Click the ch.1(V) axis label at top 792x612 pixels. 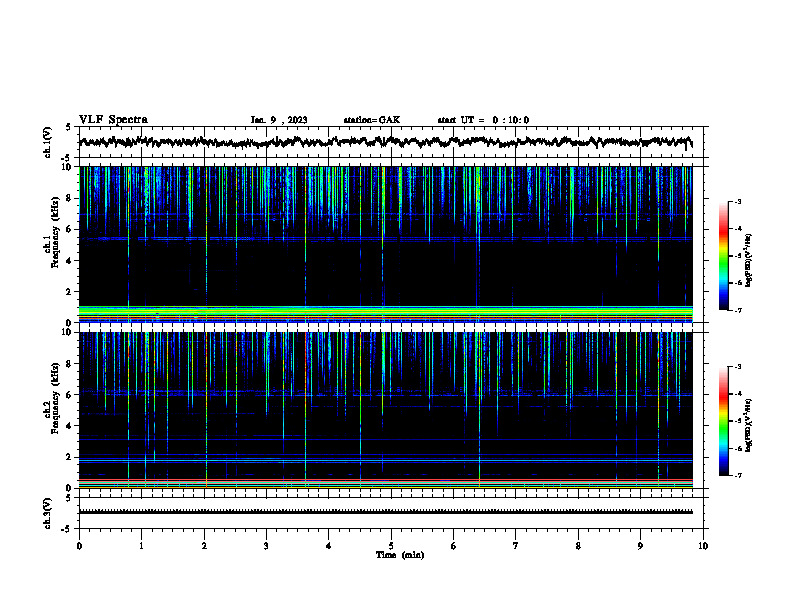48,142
